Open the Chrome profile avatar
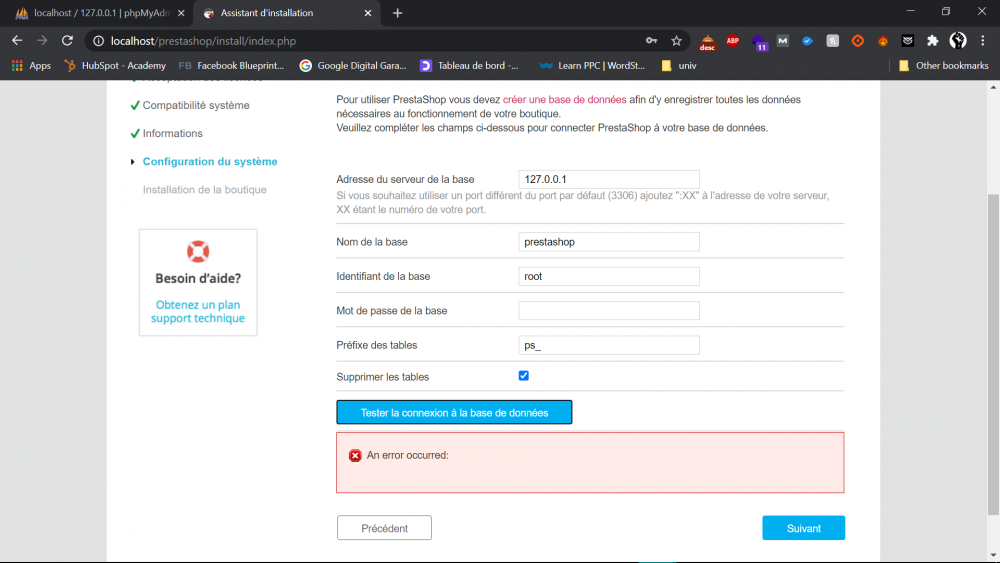 957,41
